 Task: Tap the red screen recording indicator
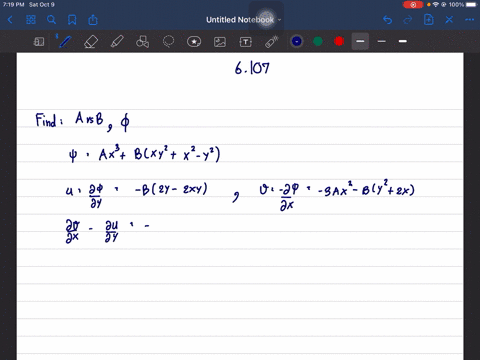(413, 5)
